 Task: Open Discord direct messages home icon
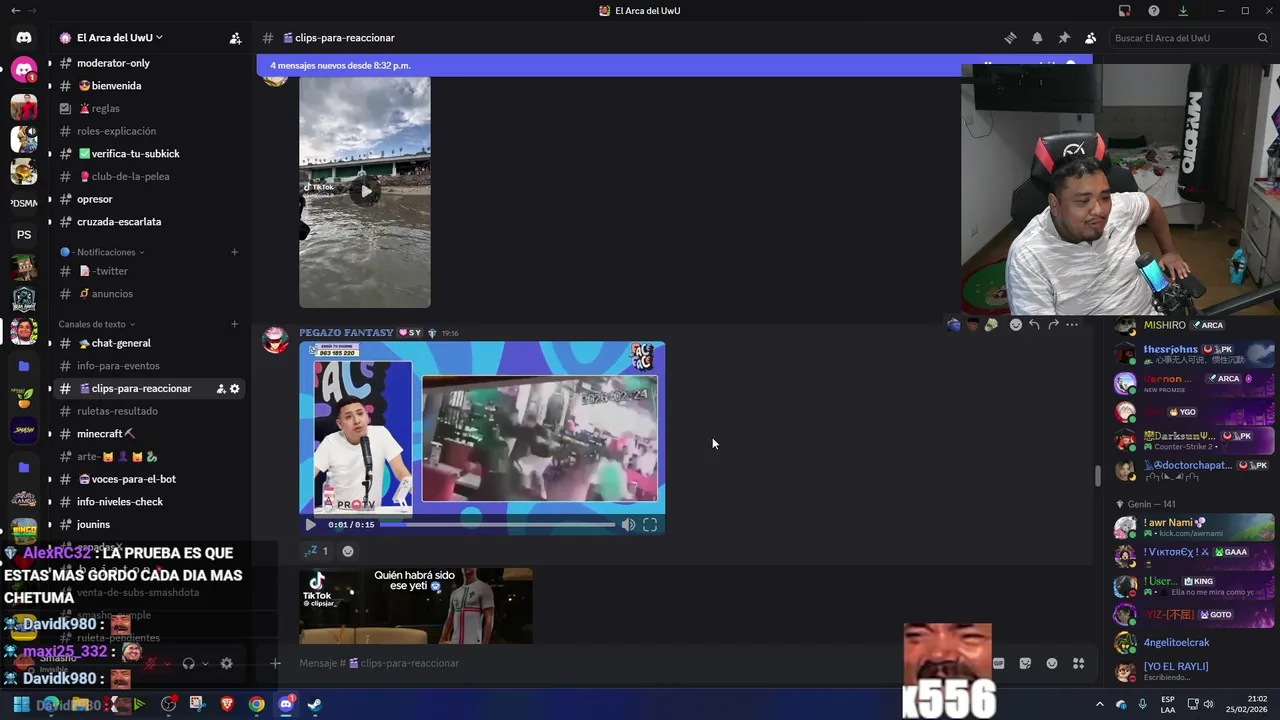tap(24, 38)
